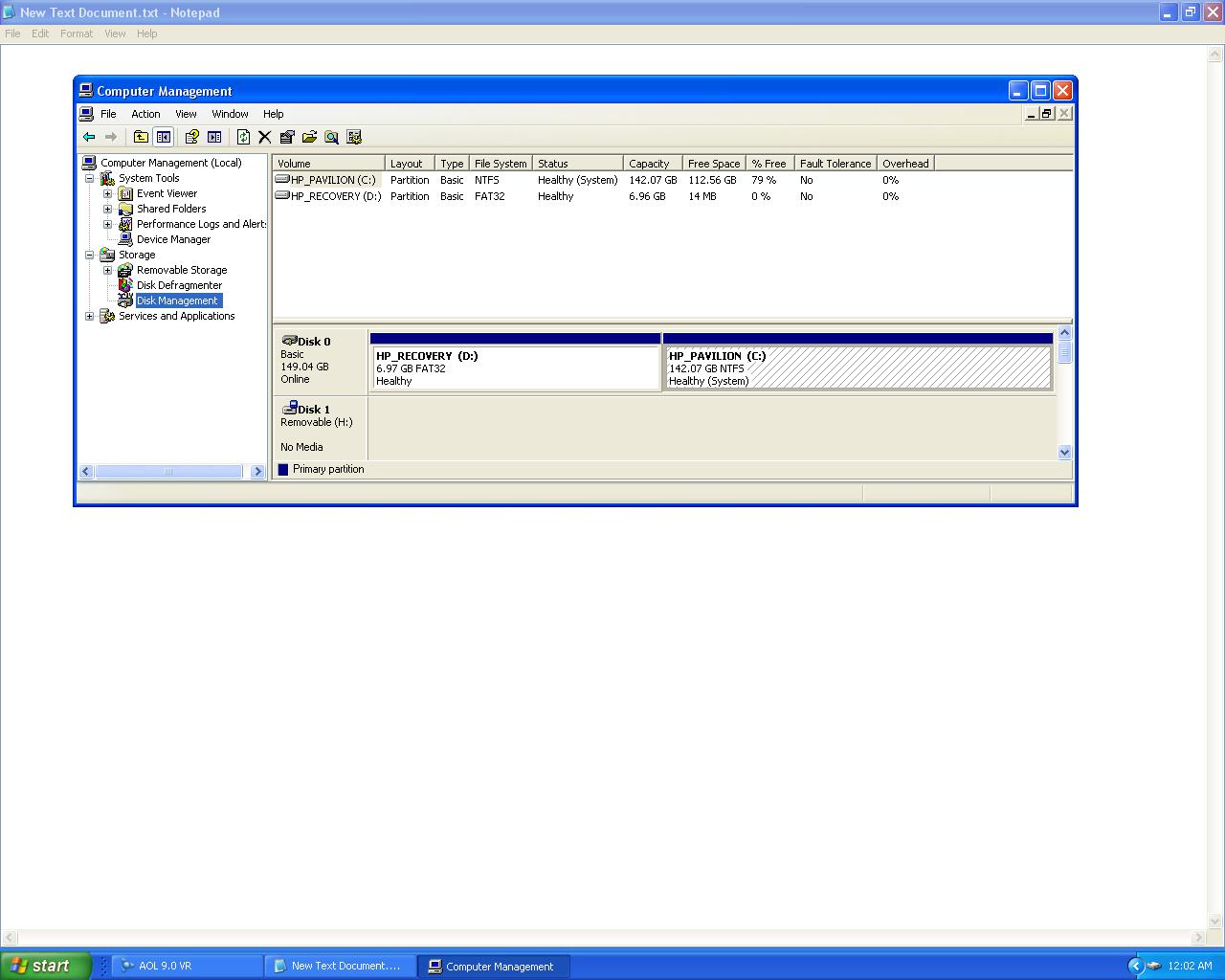
Task: Sort by the Free Space column header
Action: pos(714,164)
